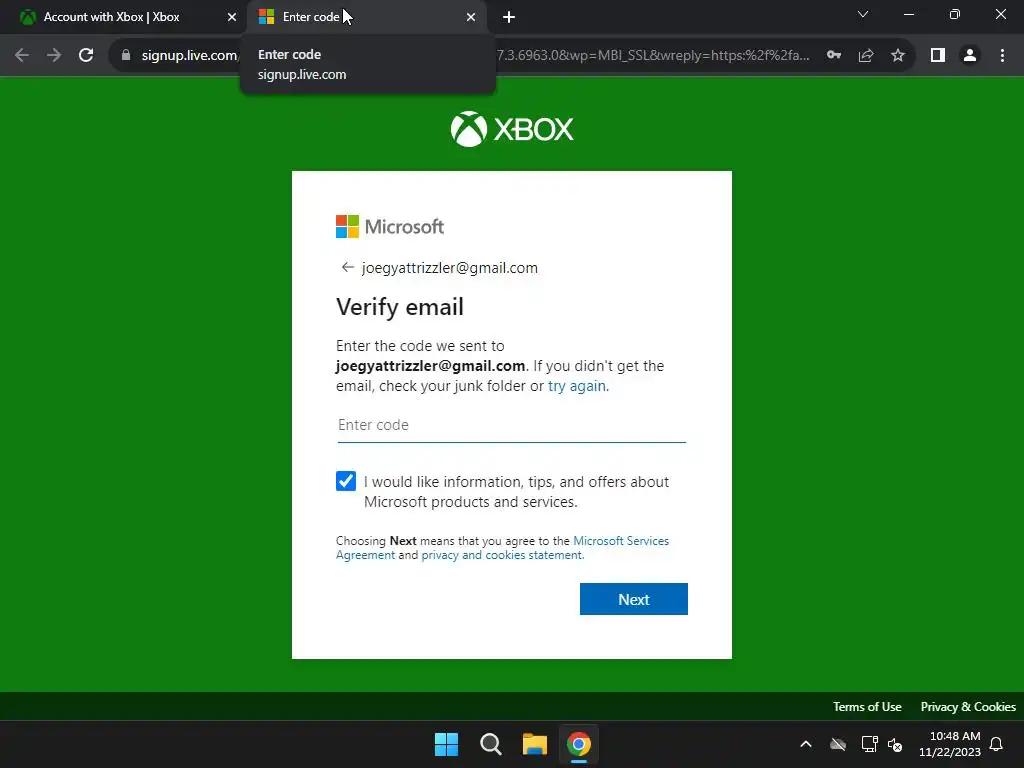
Task: Click the try again link
Action: pyautogui.click(x=577, y=386)
